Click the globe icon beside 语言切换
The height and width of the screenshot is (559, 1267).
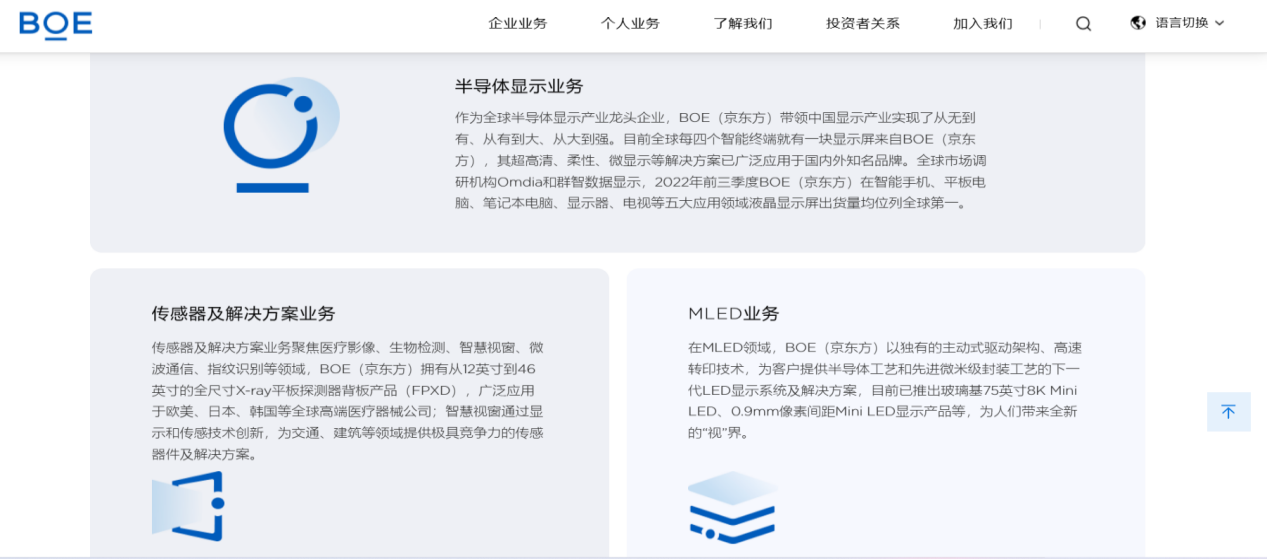[1138, 23]
